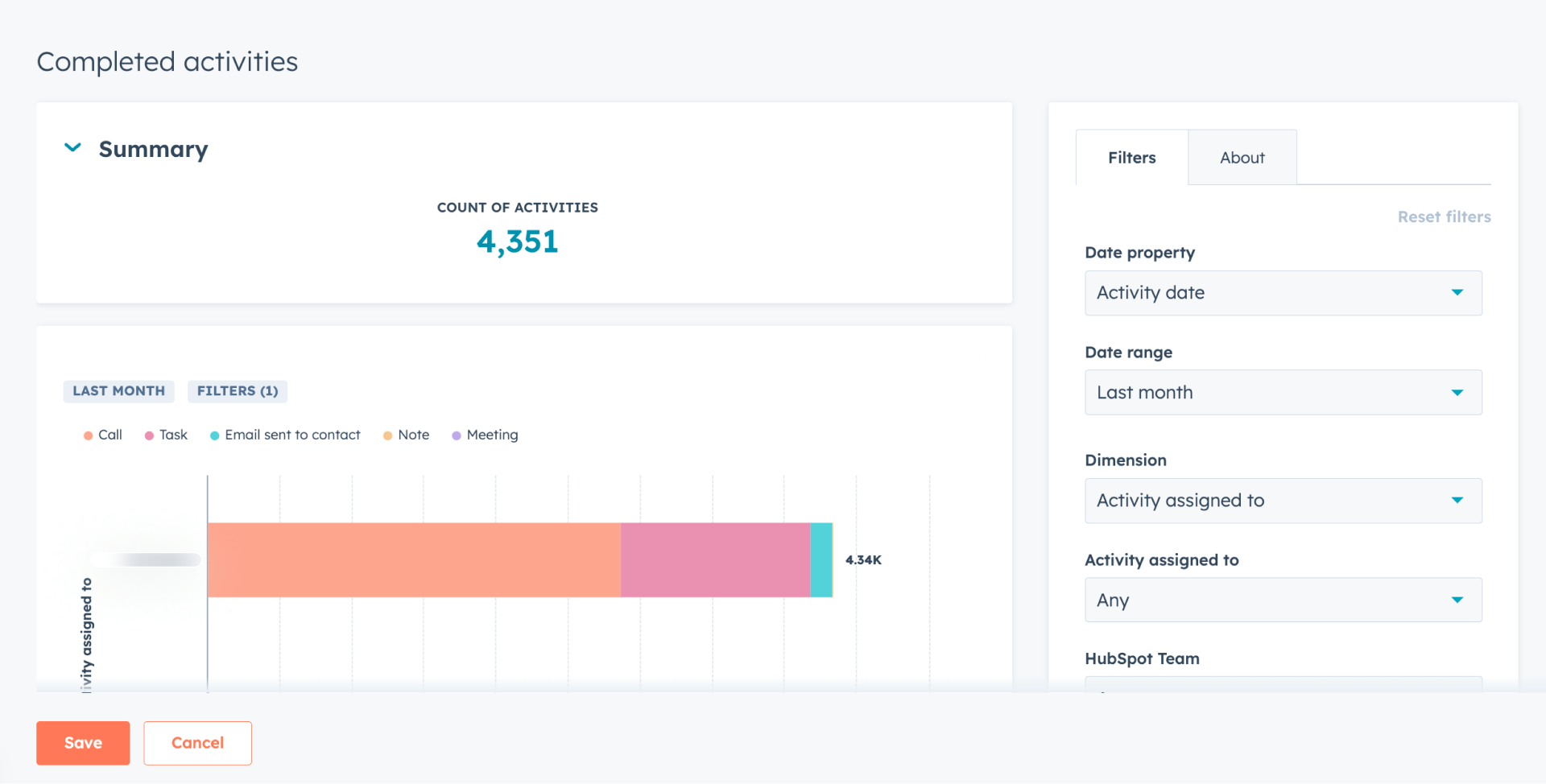Click the teal segment next to 4.34K label
Viewport: 1546px width, 784px height.
821,560
